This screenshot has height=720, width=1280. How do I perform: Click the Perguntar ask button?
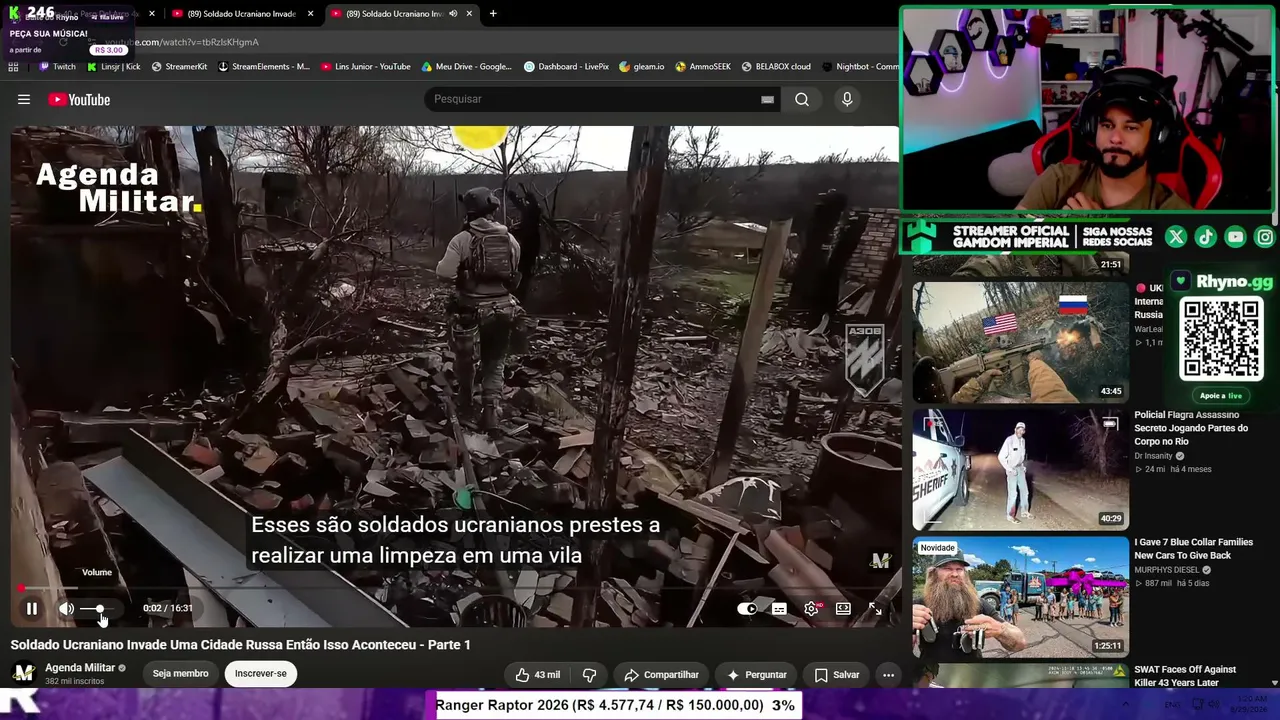[x=756, y=675]
